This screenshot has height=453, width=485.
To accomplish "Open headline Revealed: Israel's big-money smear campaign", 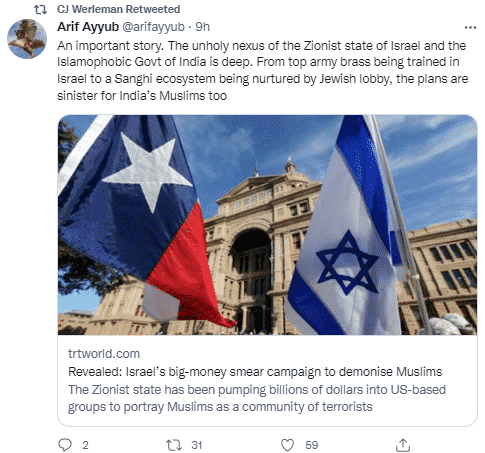I will pyautogui.click(x=255, y=372).
